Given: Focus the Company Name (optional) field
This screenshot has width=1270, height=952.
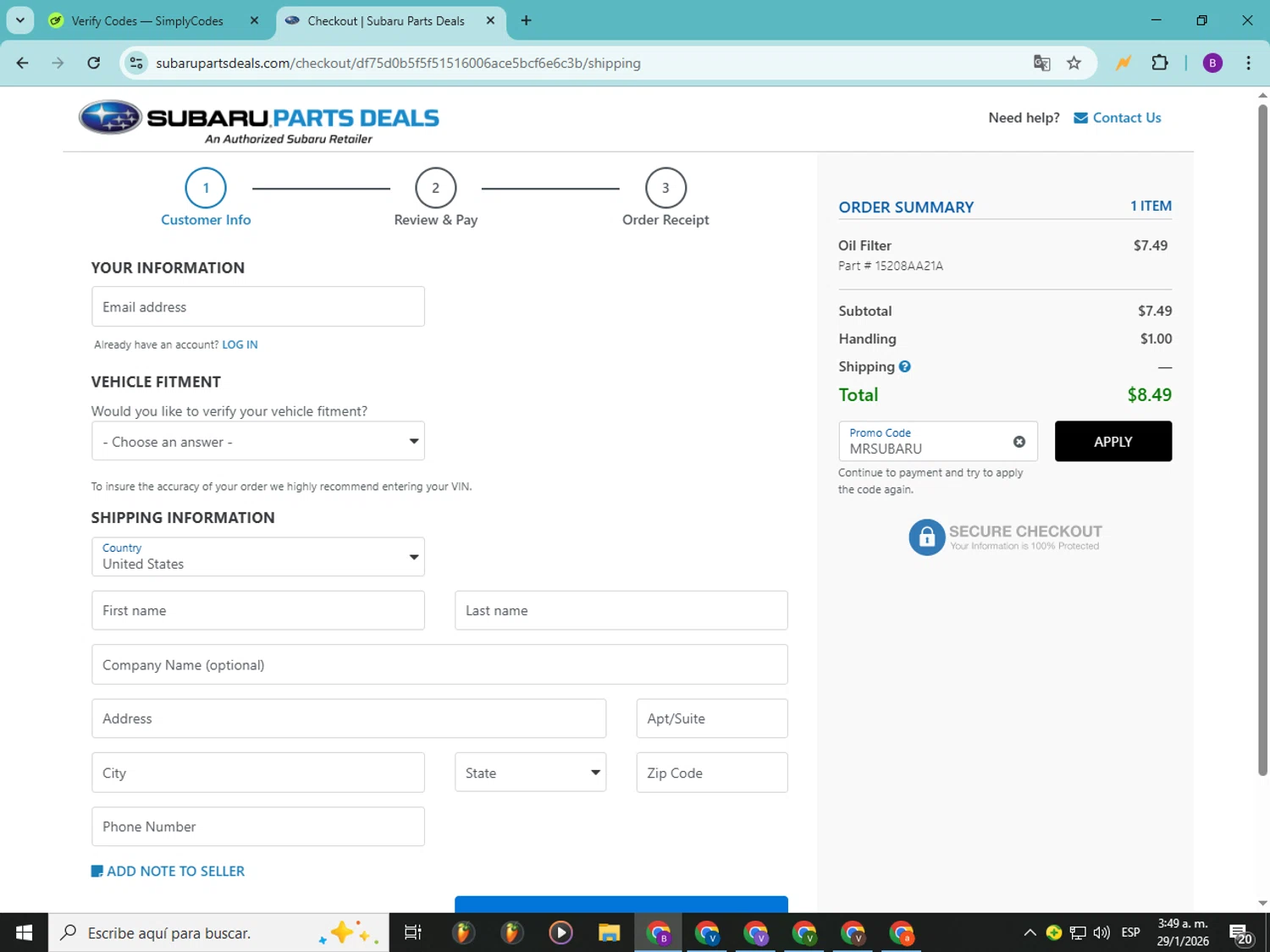Looking at the screenshot, I should [x=439, y=664].
